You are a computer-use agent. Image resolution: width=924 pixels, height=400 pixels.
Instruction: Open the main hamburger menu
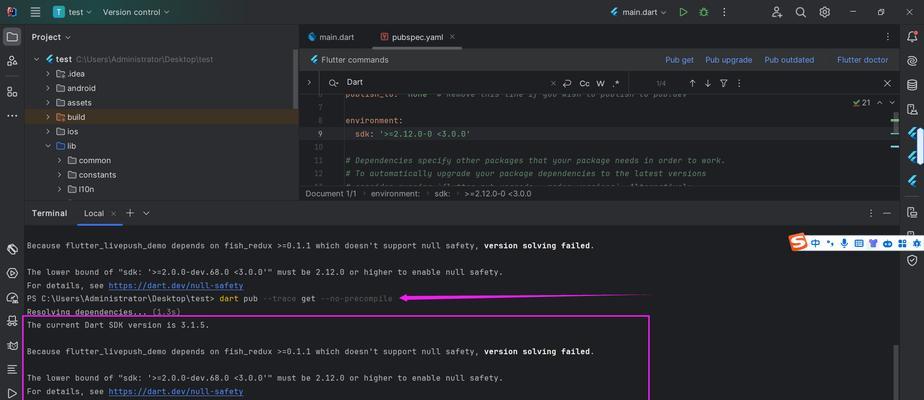click(35, 12)
